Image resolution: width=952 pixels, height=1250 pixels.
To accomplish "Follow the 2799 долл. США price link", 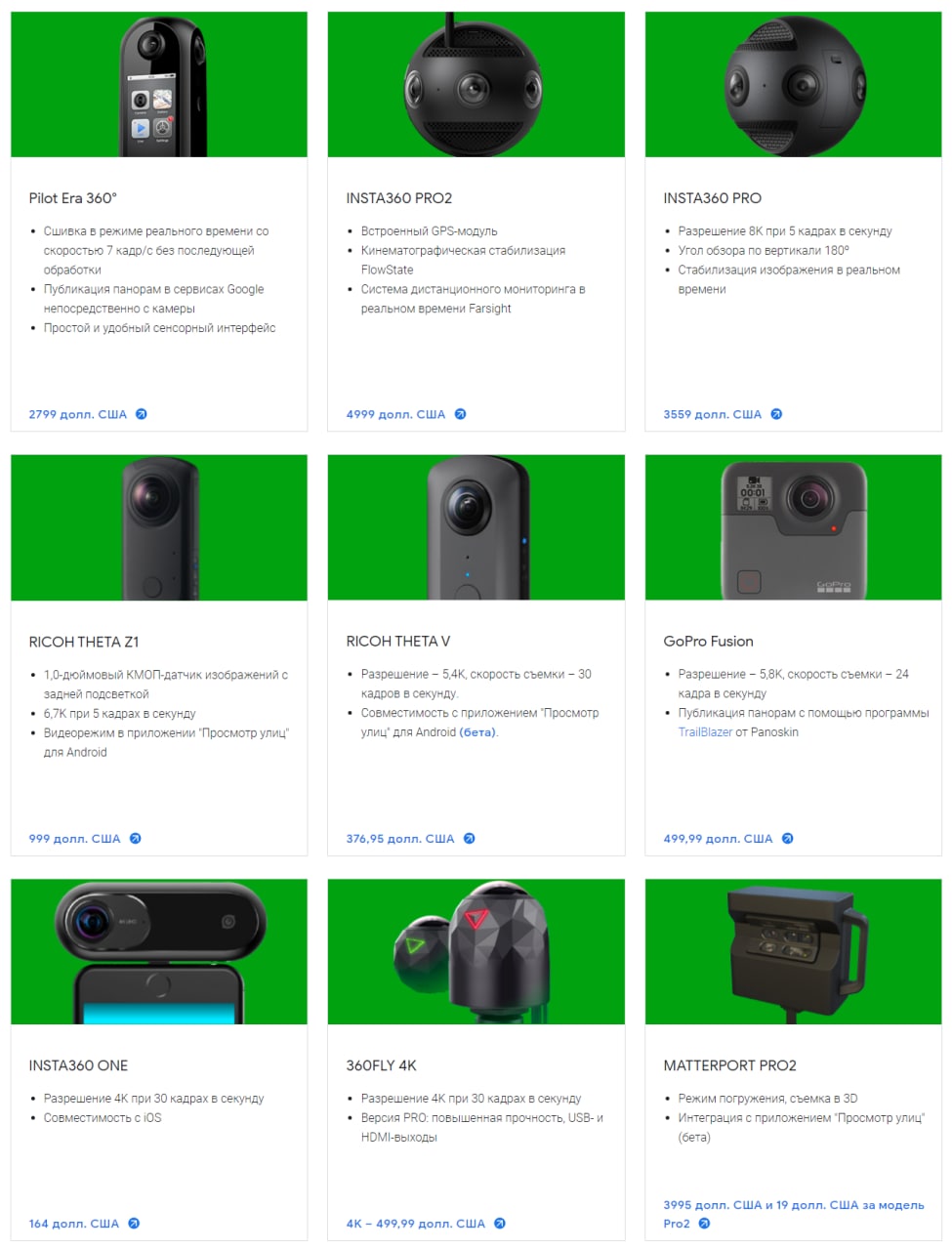I will (78, 414).
